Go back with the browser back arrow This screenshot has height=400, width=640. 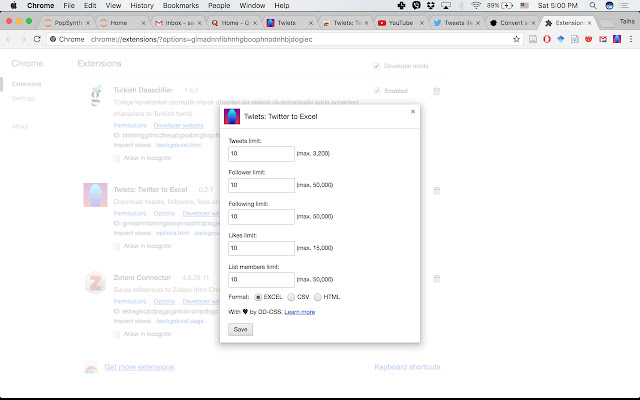(9, 39)
